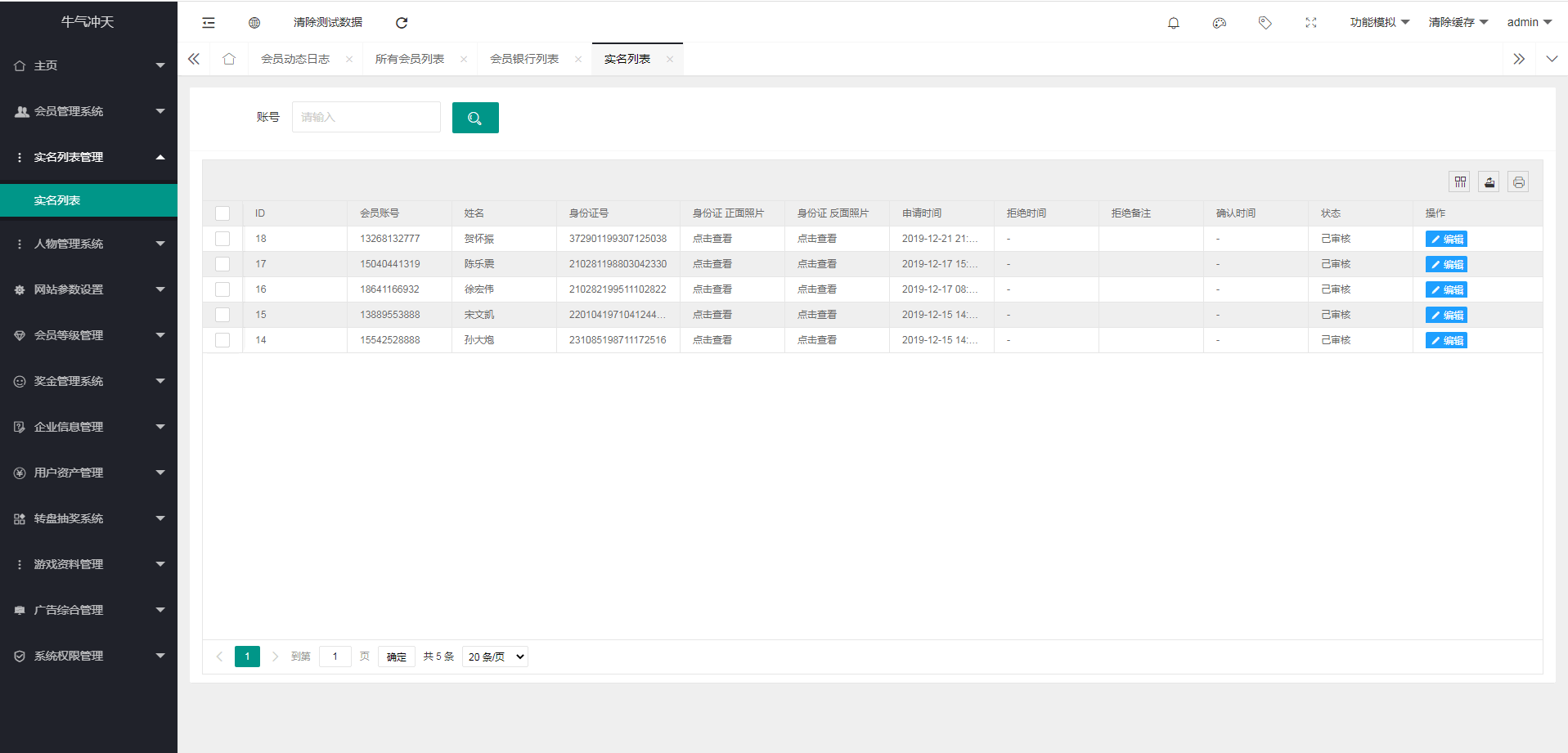Click the refresh page icon
Image resolution: width=1568 pixels, height=753 pixels.
pos(402,23)
